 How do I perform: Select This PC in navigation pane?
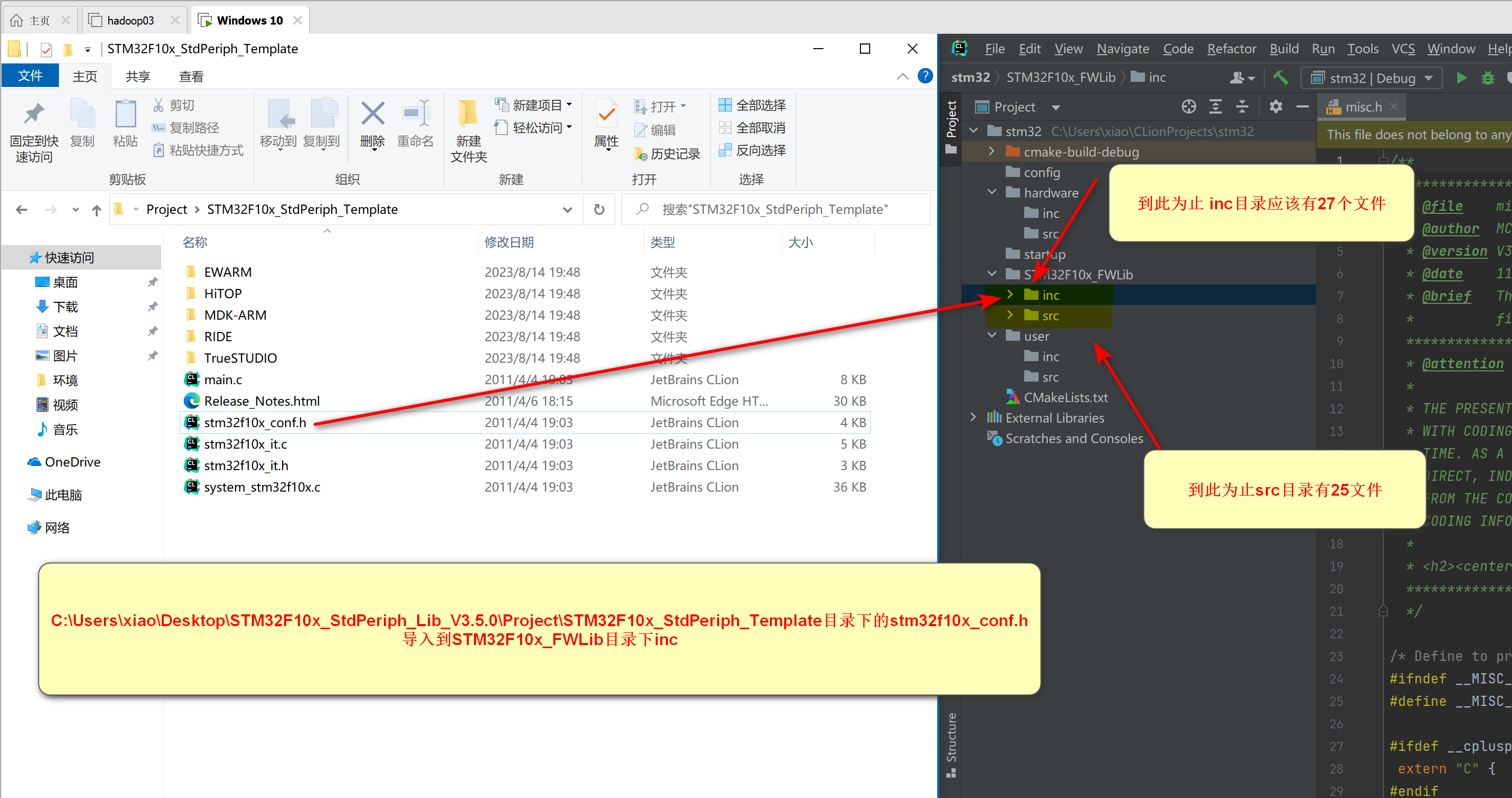click(x=63, y=495)
